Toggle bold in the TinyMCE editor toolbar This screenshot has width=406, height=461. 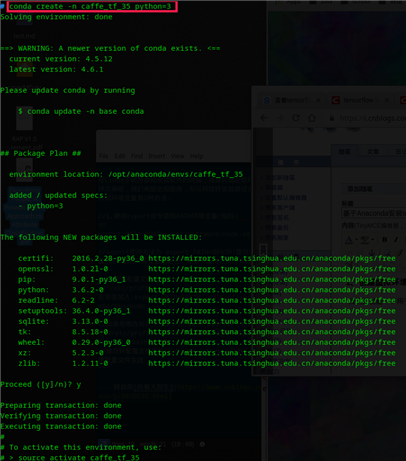(384, 239)
